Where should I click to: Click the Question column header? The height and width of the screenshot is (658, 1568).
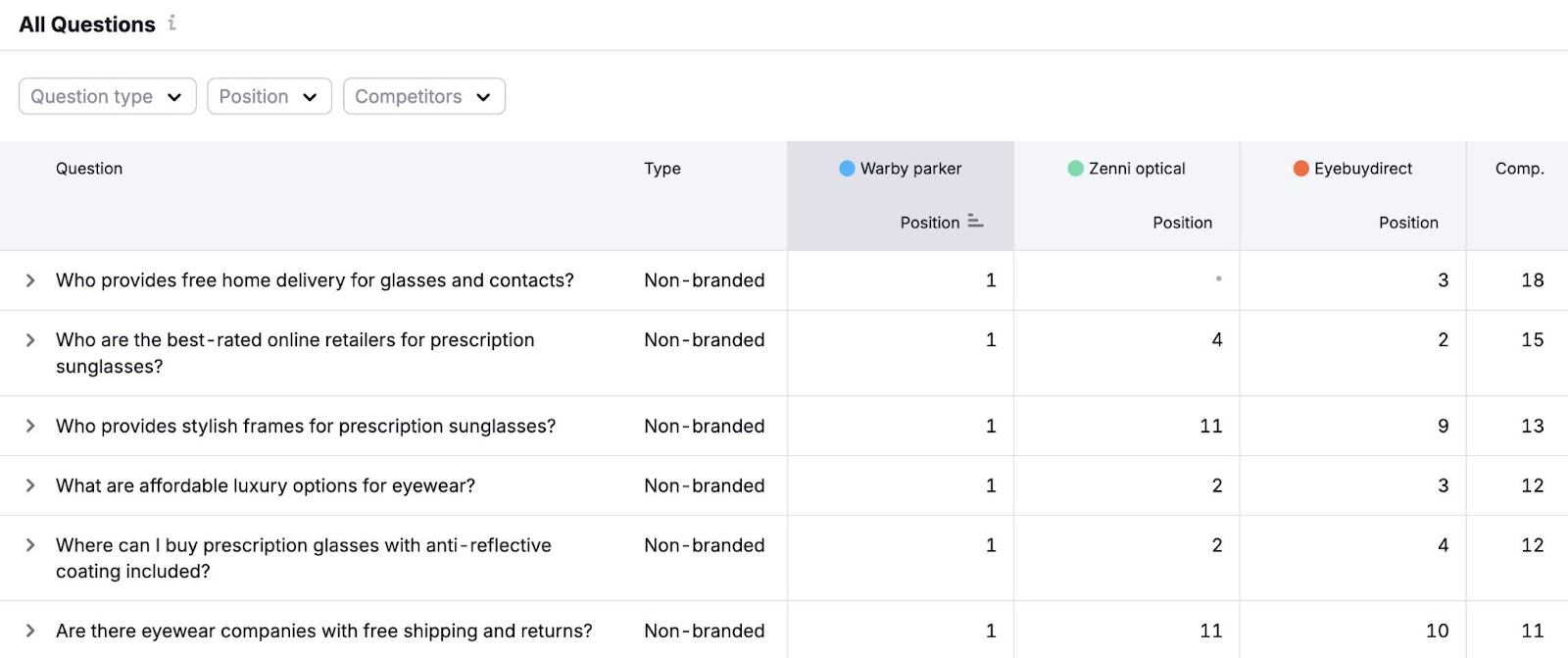pos(89,169)
